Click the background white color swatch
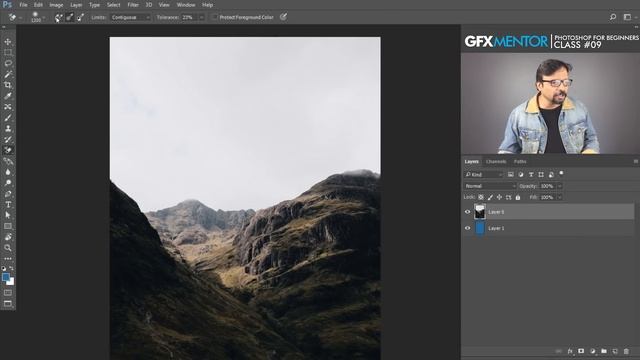 pyautogui.click(x=11, y=282)
